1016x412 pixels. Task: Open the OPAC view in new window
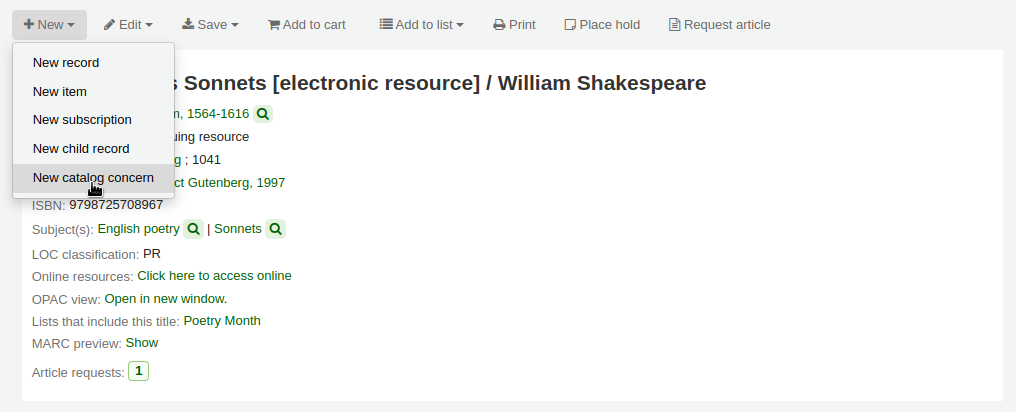click(166, 298)
